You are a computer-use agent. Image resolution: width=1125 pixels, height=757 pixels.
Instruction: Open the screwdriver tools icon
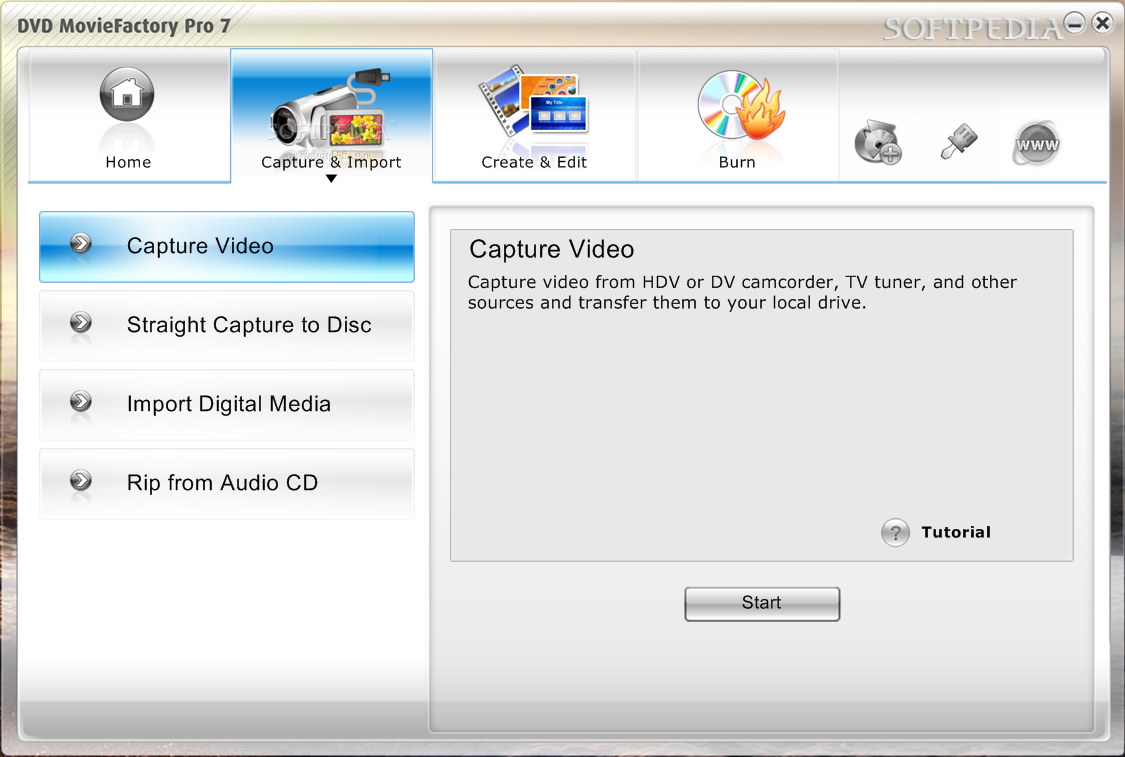tap(959, 142)
